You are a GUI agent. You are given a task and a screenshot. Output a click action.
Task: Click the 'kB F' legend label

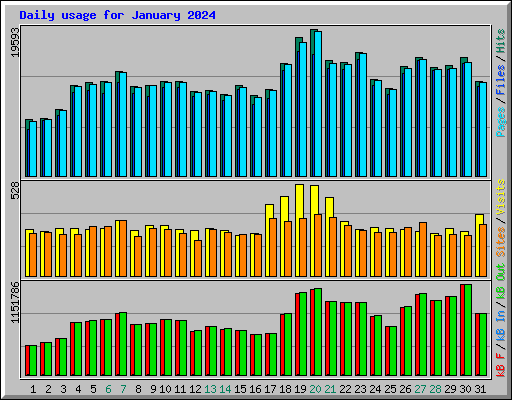(x=501, y=364)
